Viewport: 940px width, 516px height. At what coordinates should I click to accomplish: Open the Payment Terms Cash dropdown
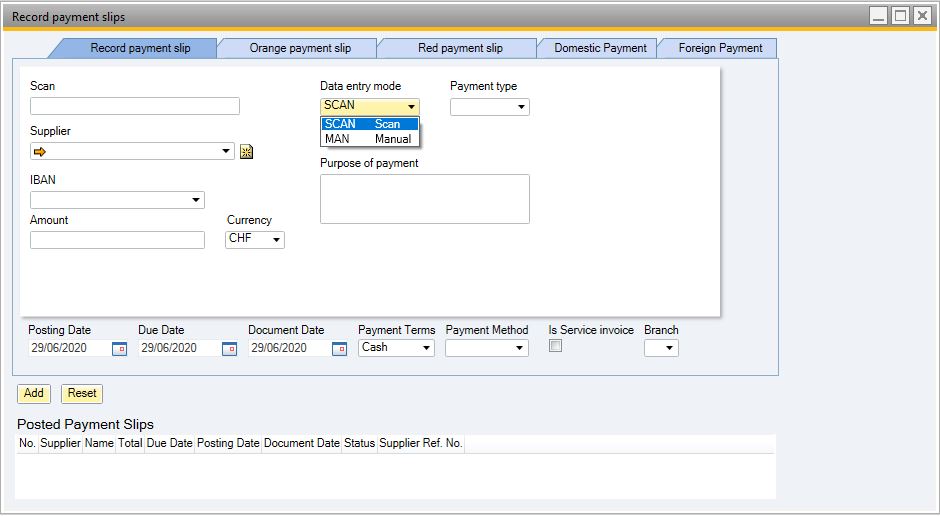point(427,348)
